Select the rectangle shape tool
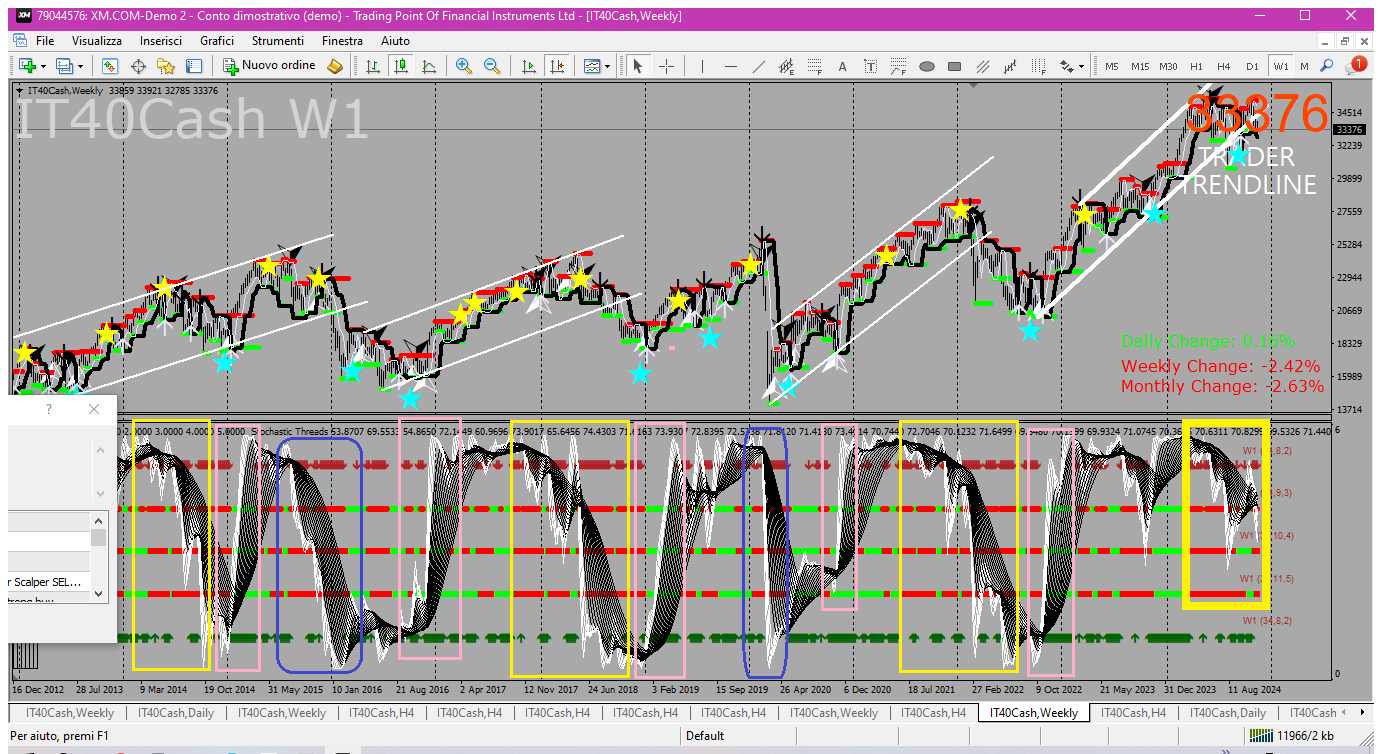The height and width of the screenshot is (754, 1382). [955, 66]
